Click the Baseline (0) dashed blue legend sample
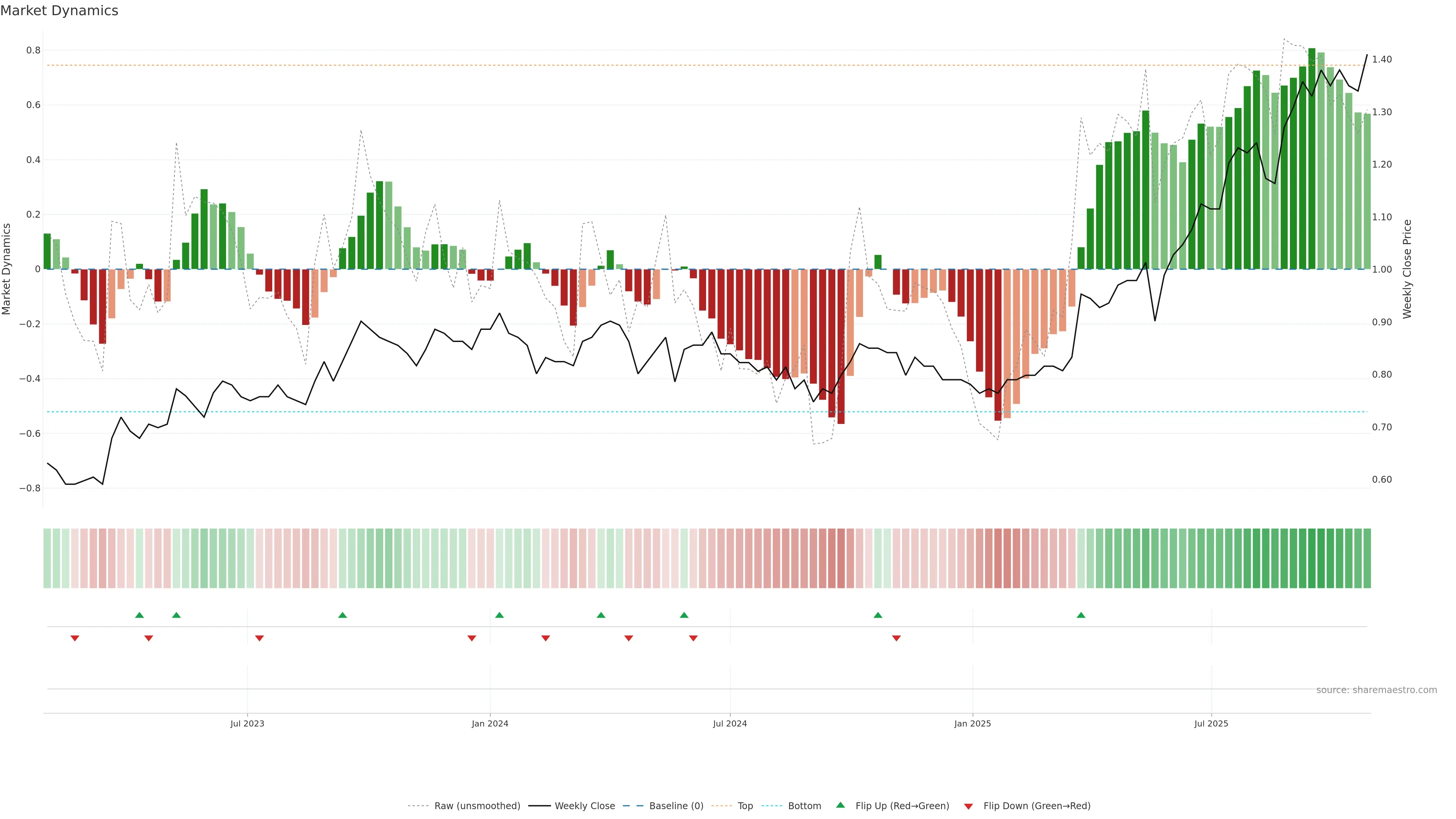The image size is (1456, 819). coord(634,806)
